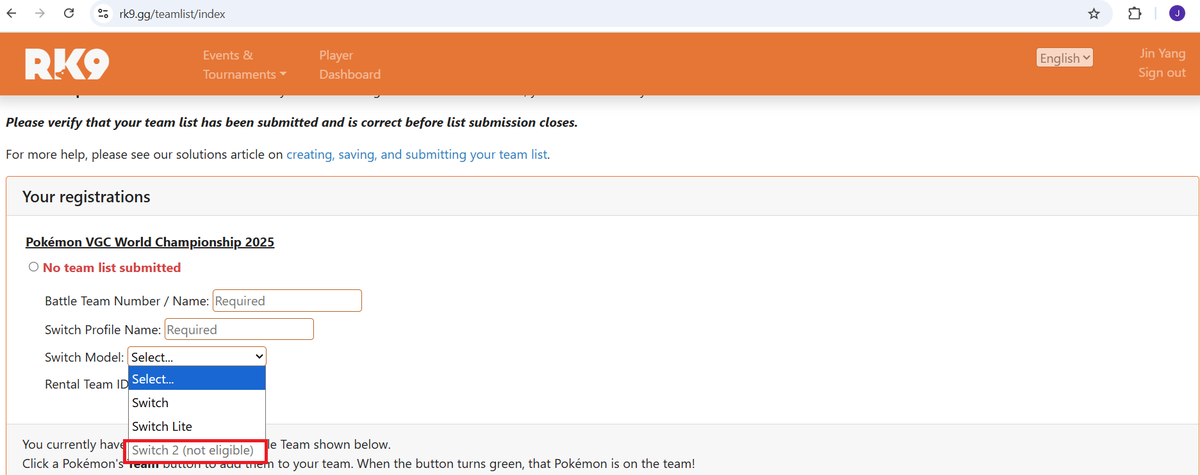Open creating, saving, and submitting team list article
Image resolution: width=1200 pixels, height=475 pixels.
(x=417, y=155)
